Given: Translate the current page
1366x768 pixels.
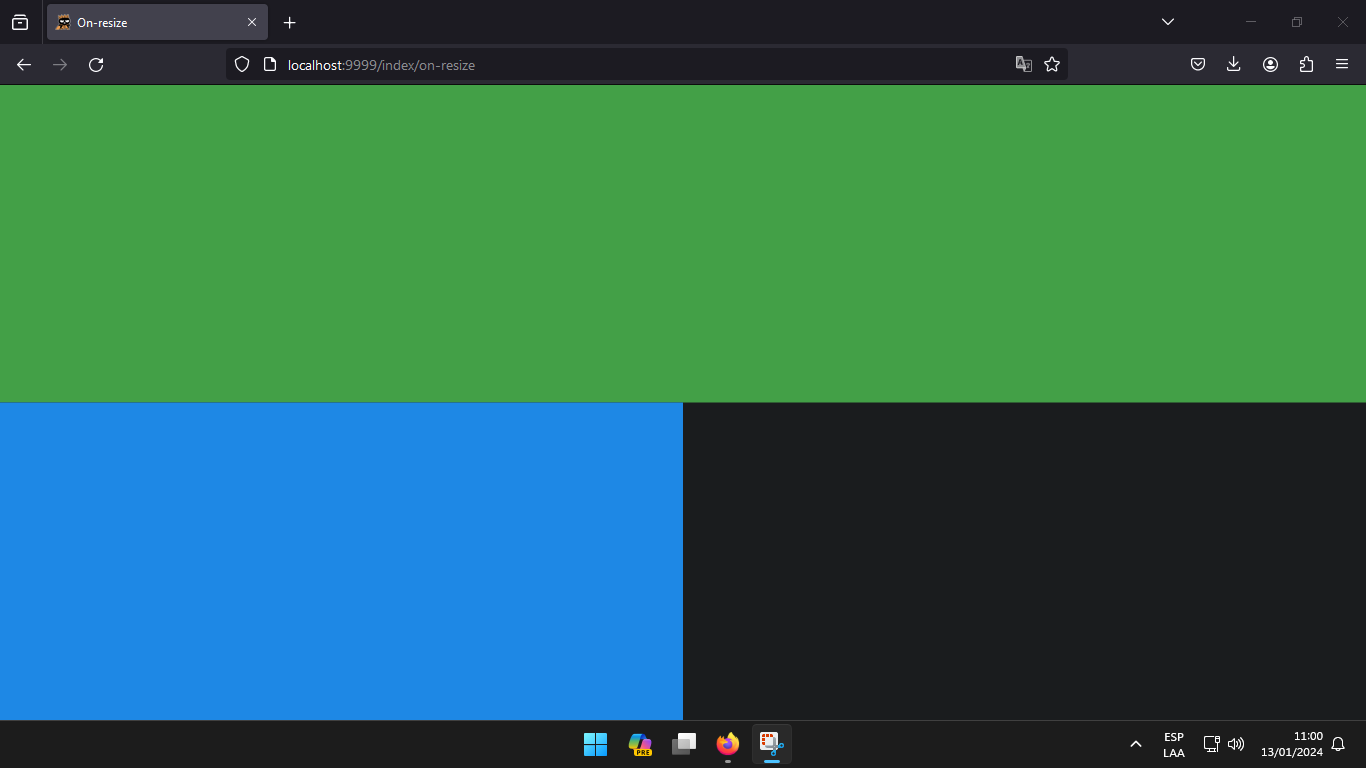Looking at the screenshot, I should tap(1022, 63).
